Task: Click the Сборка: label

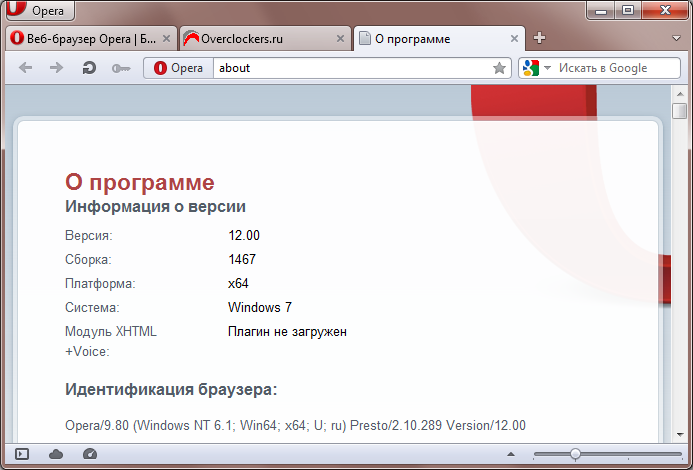Action: click(88, 259)
